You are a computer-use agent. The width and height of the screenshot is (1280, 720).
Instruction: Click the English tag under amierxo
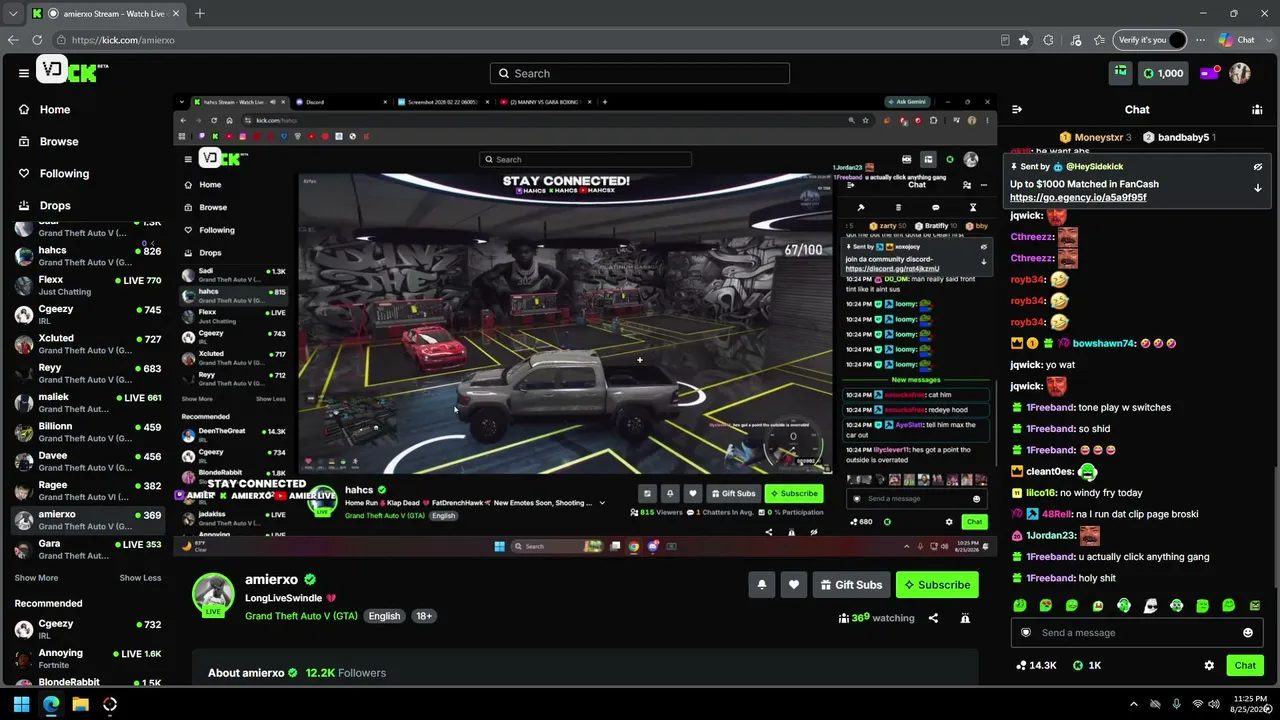click(x=384, y=616)
